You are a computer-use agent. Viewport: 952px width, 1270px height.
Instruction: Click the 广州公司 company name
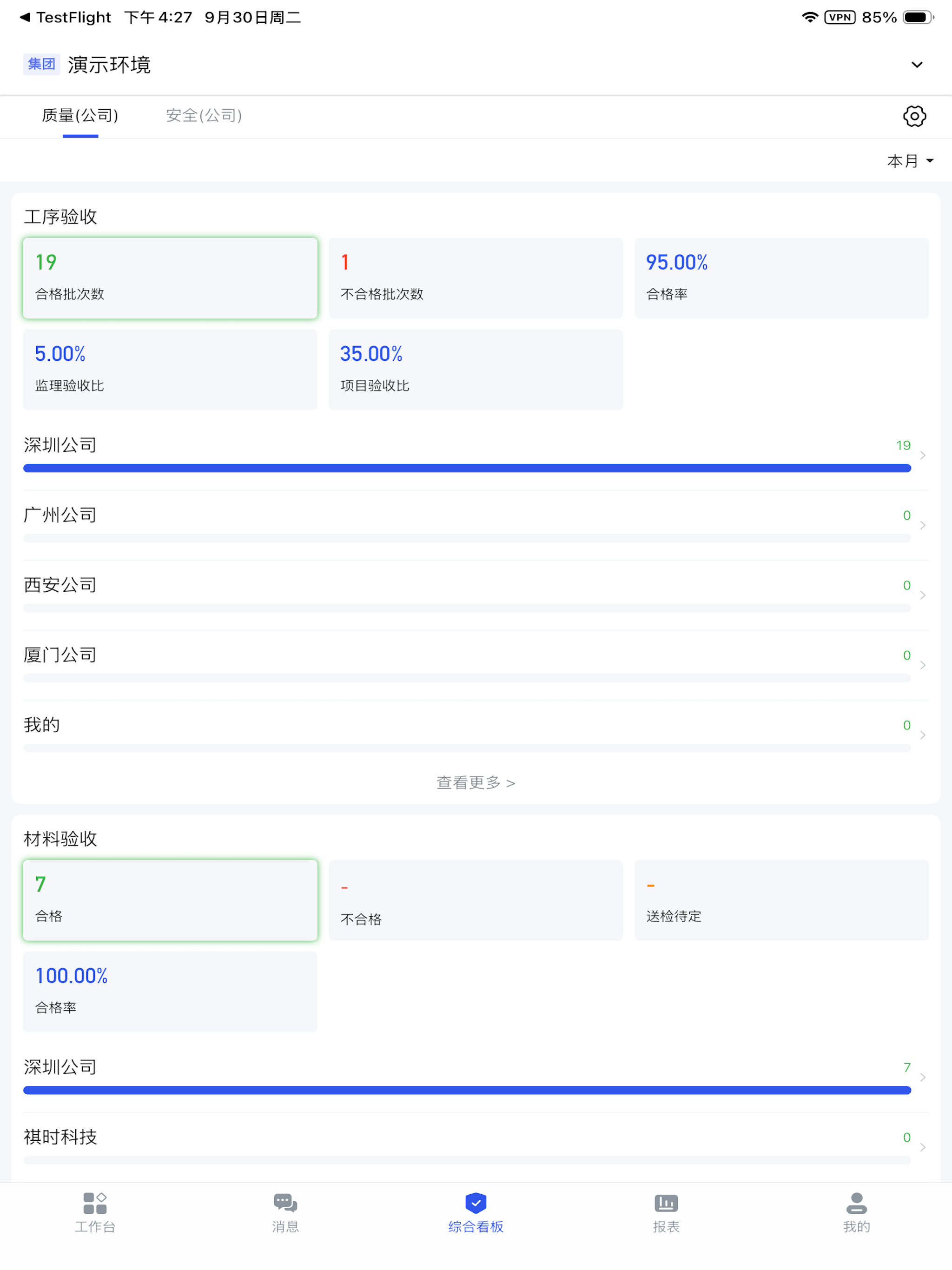tap(60, 515)
